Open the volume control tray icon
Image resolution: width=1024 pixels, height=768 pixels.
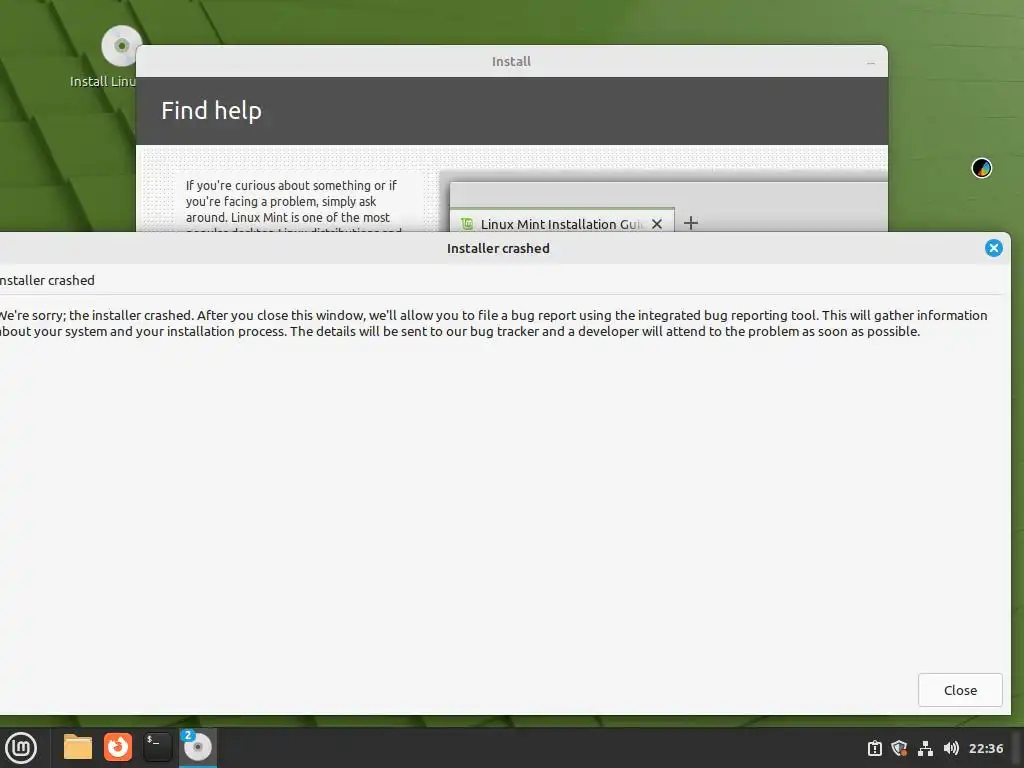[x=951, y=748]
